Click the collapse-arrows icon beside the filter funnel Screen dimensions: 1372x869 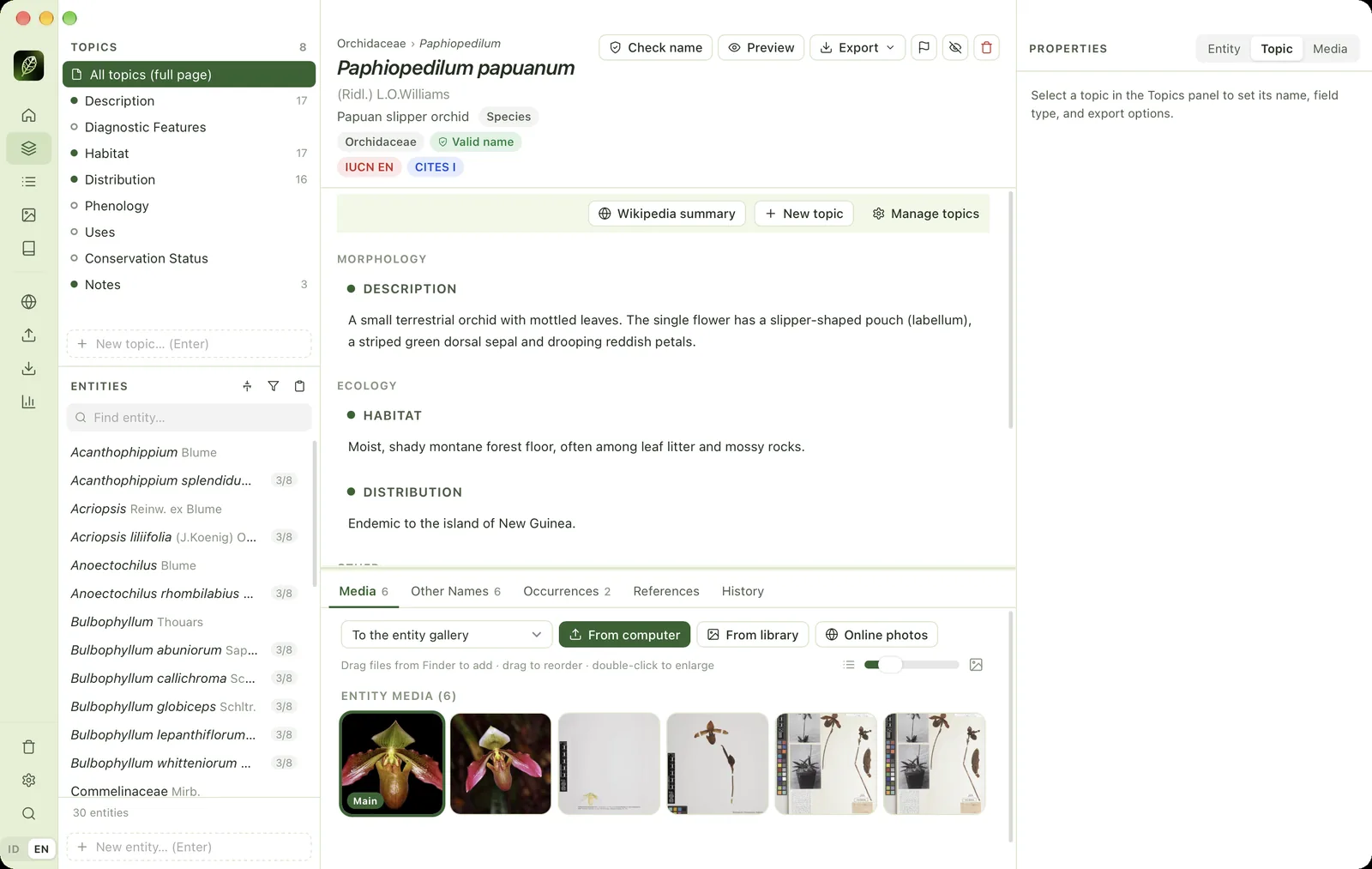(x=247, y=386)
